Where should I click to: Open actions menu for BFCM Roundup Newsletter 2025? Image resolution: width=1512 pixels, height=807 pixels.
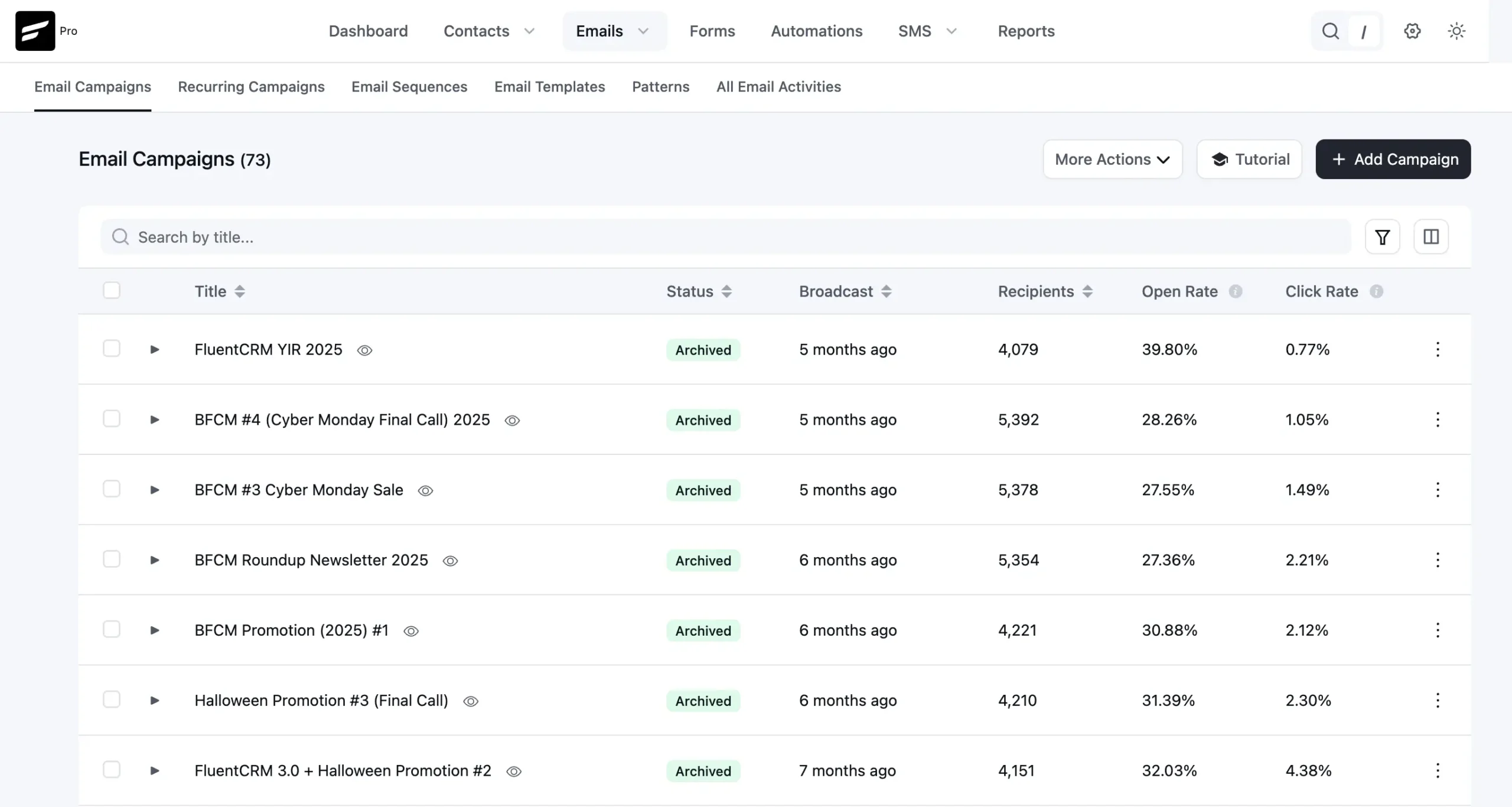click(x=1438, y=560)
